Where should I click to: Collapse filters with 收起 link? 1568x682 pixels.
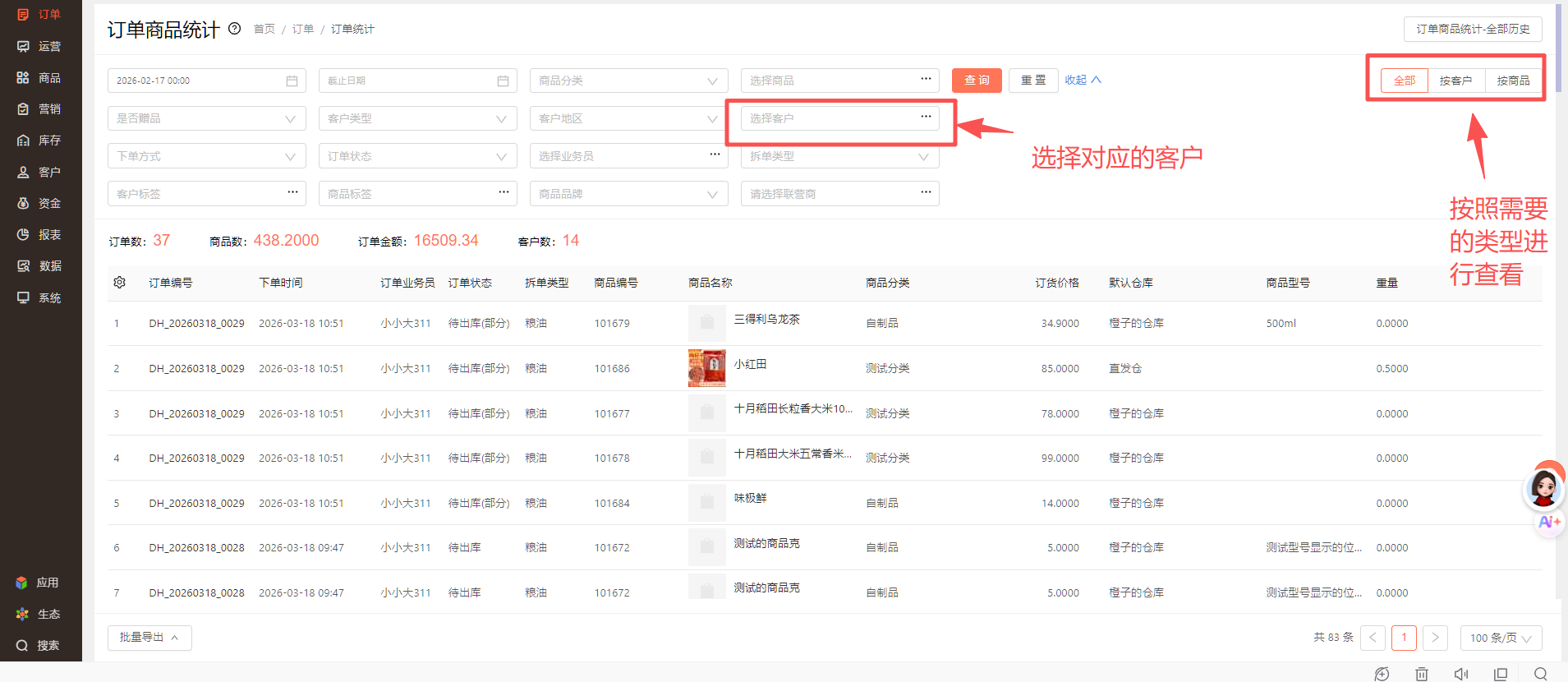click(x=1083, y=80)
